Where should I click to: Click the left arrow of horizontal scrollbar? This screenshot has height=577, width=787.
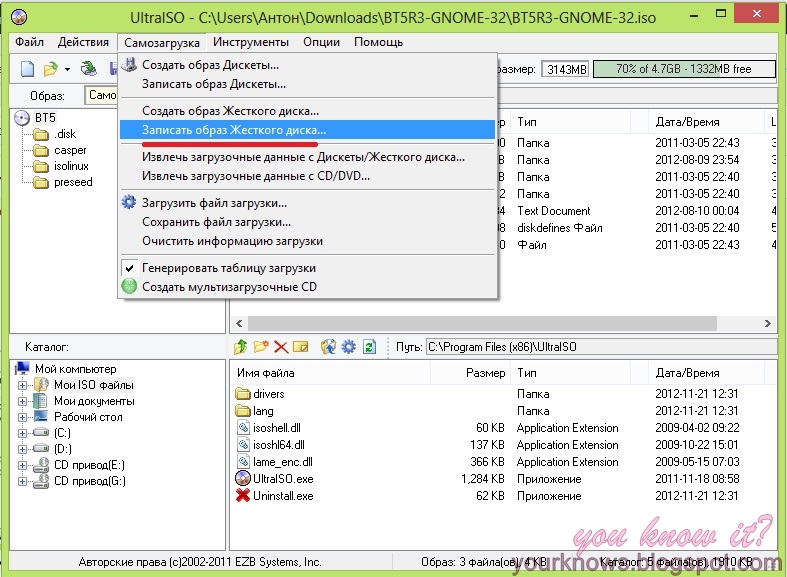pyautogui.click(x=239, y=323)
